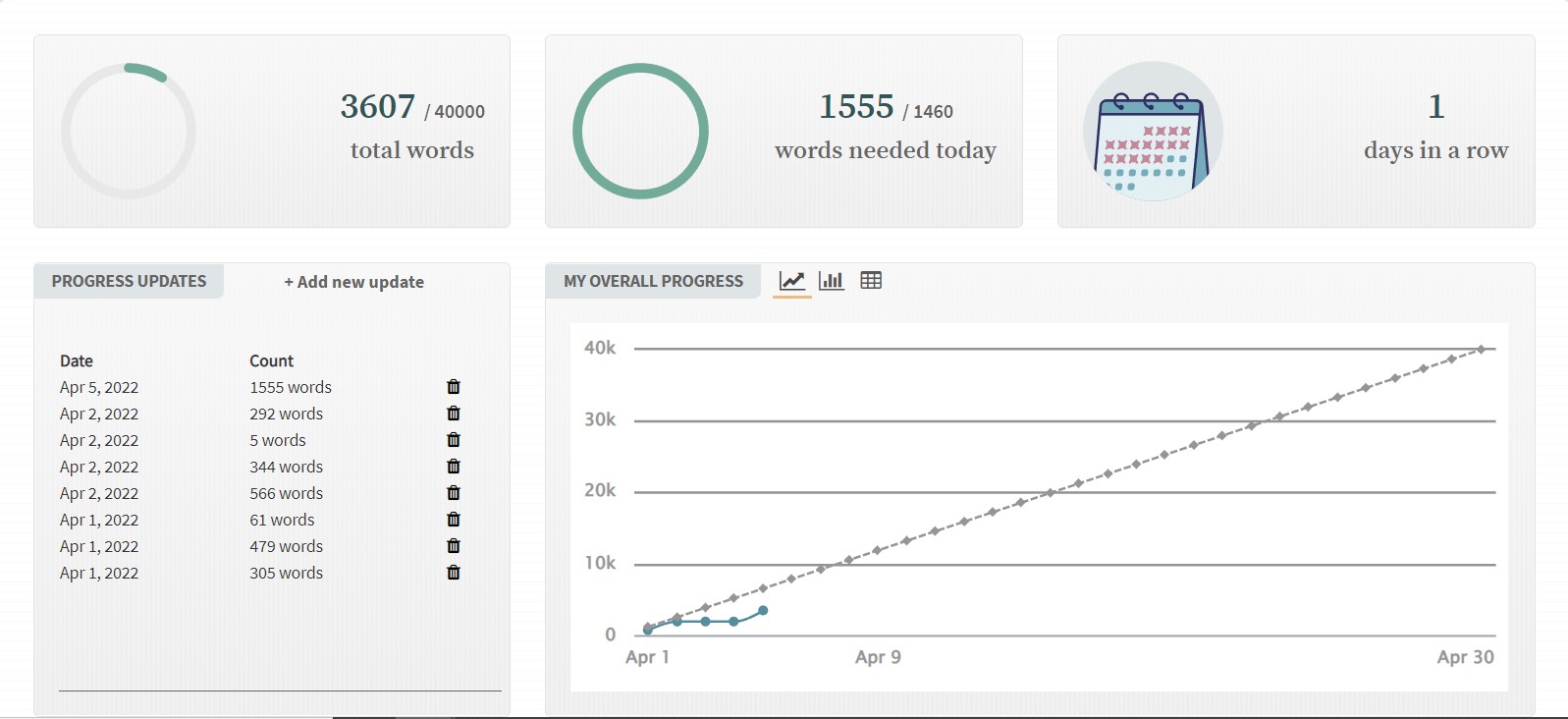Click the Apr 5, 2022 date entry
This screenshot has width=1568, height=719.
(99, 387)
